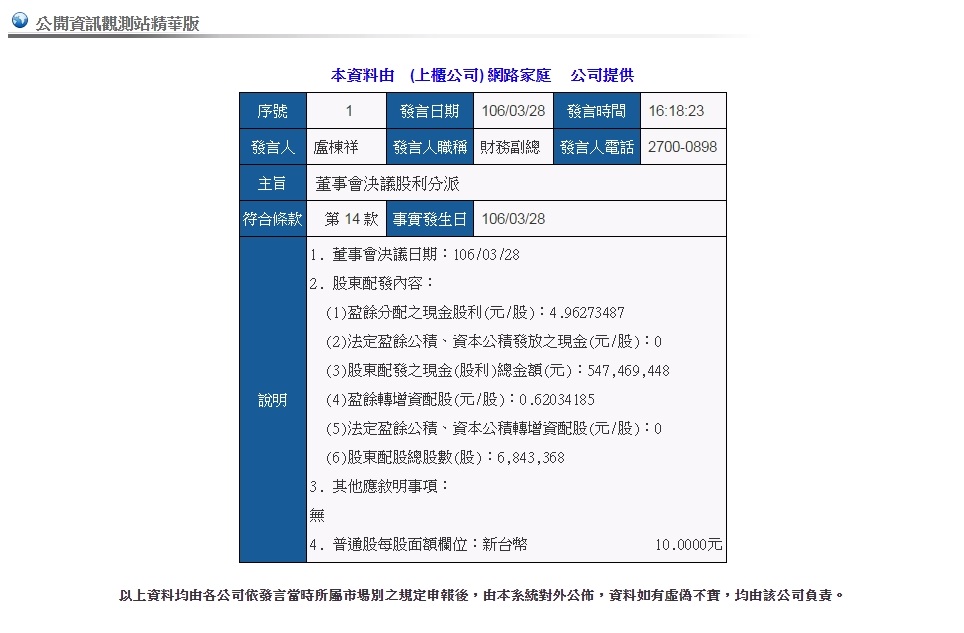Click the 發言時間 header cell
Screen dimensions: 964x633
coord(596,111)
